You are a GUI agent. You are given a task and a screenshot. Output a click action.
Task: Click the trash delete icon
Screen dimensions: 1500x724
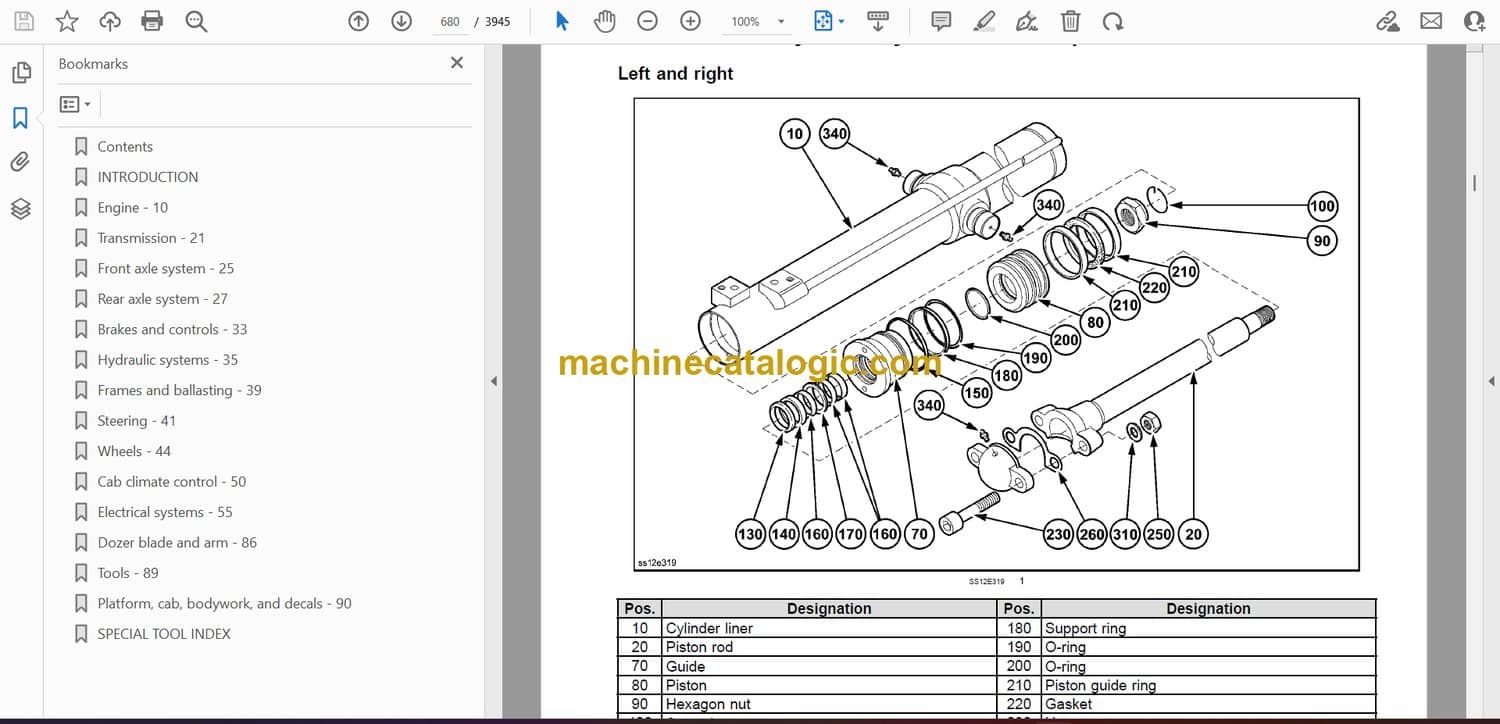(x=1070, y=21)
